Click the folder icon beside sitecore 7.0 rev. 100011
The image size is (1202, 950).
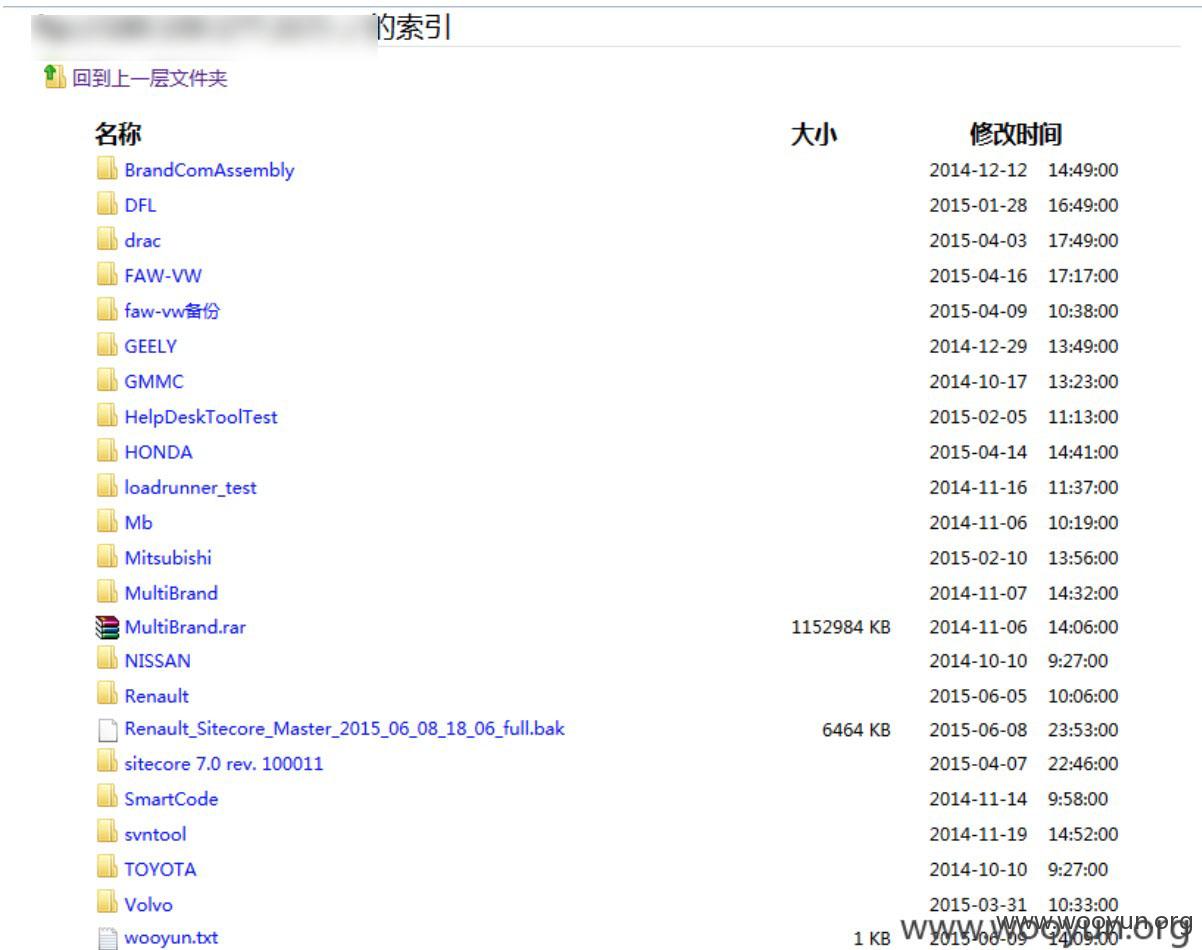coord(107,763)
